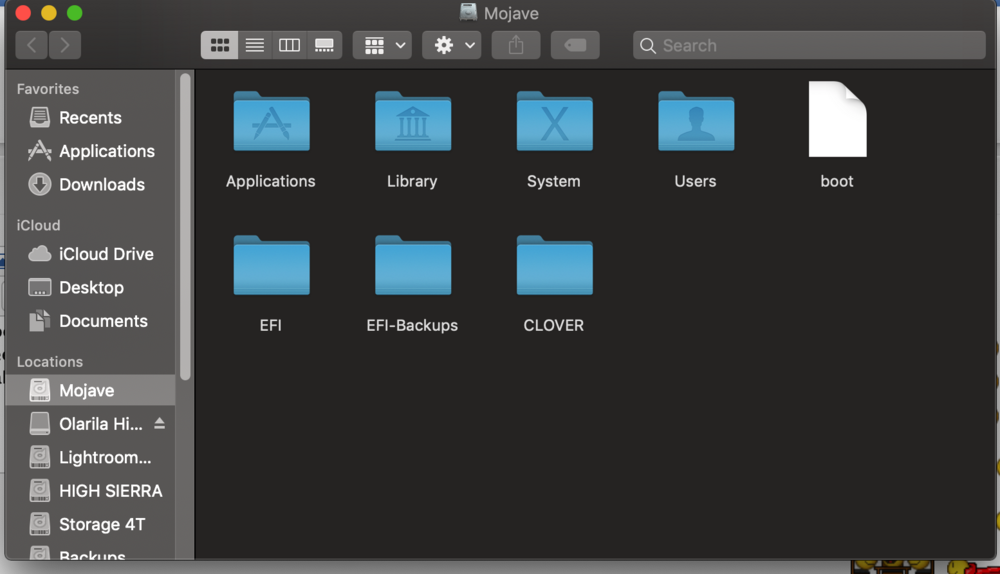Select the CLOVER folder
Viewport: 1000px width, 574px height.
(x=554, y=267)
